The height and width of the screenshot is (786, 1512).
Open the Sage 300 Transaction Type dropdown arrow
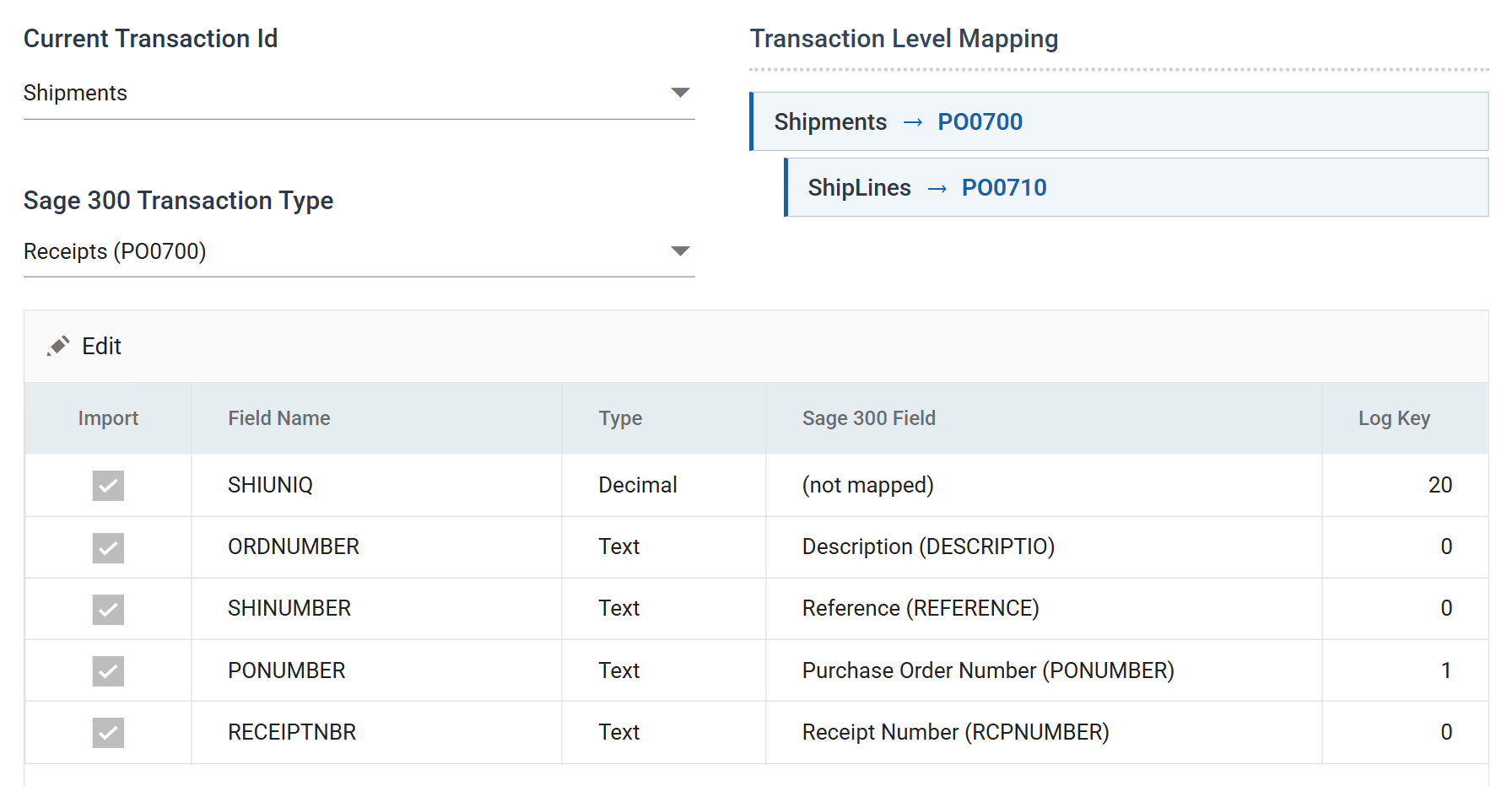tap(680, 251)
